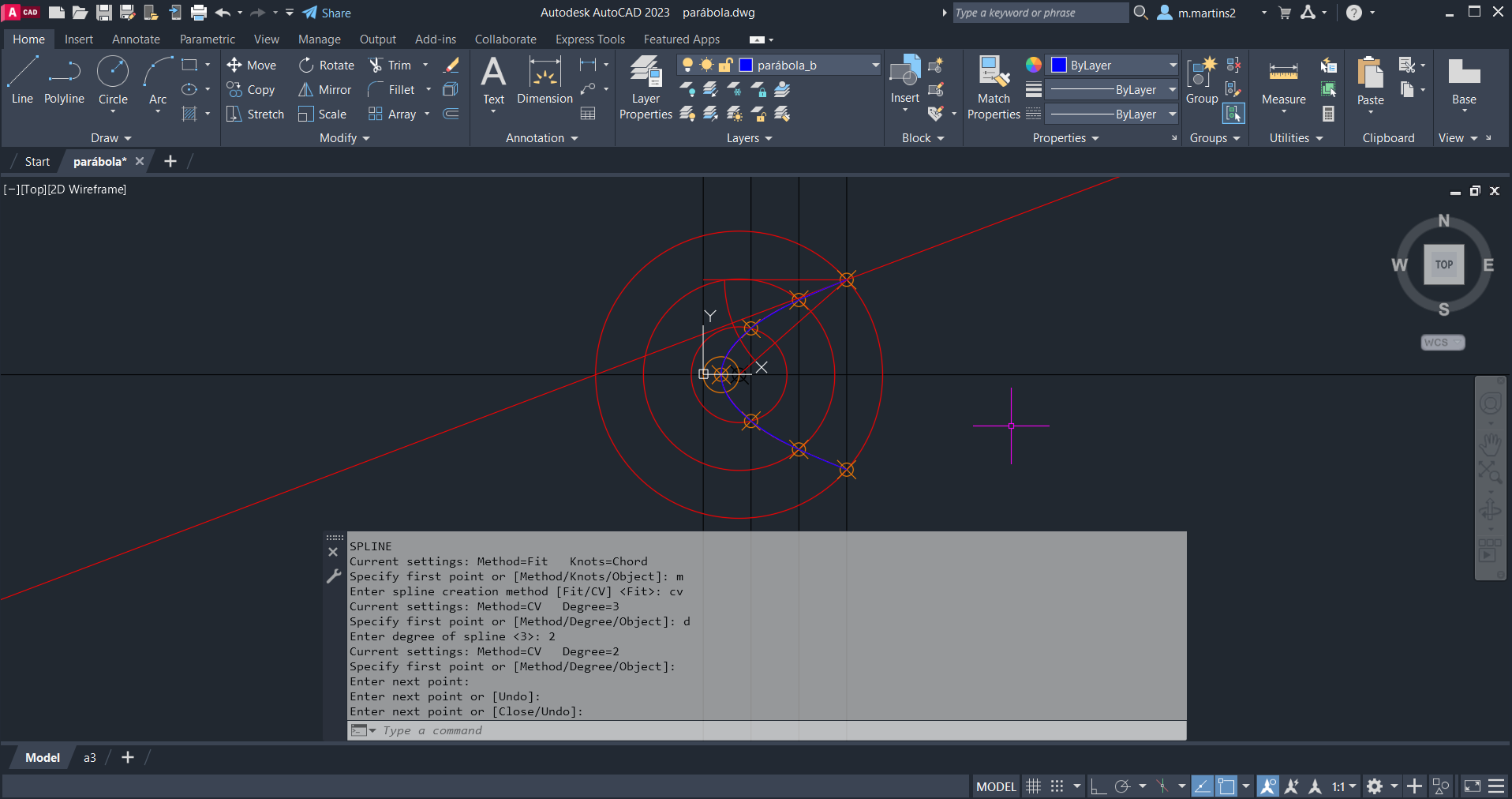This screenshot has height=799, width=1512.
Task: Click the blue layer color swatch
Action: pos(746,66)
